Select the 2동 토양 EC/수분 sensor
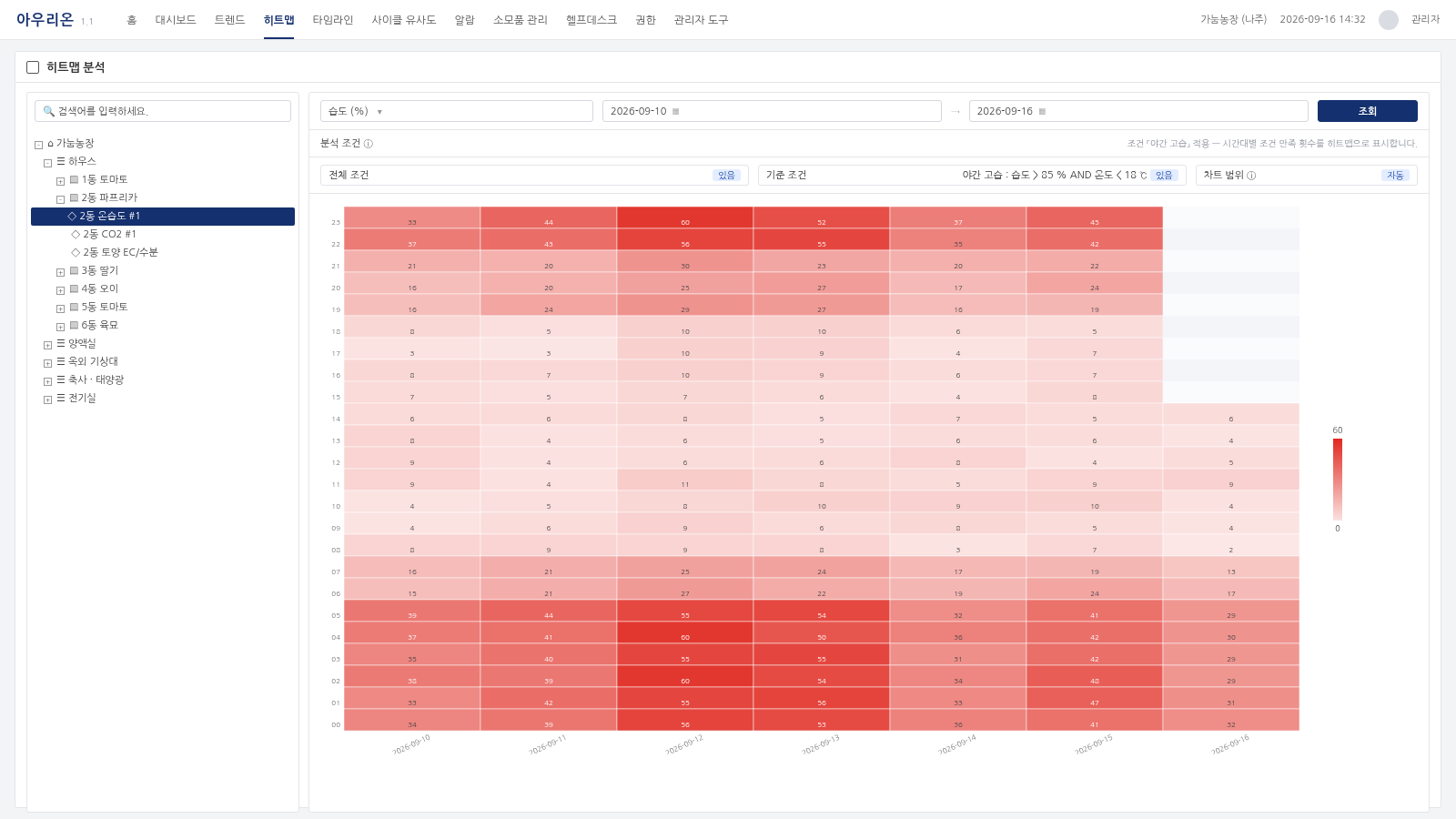 click(x=120, y=252)
